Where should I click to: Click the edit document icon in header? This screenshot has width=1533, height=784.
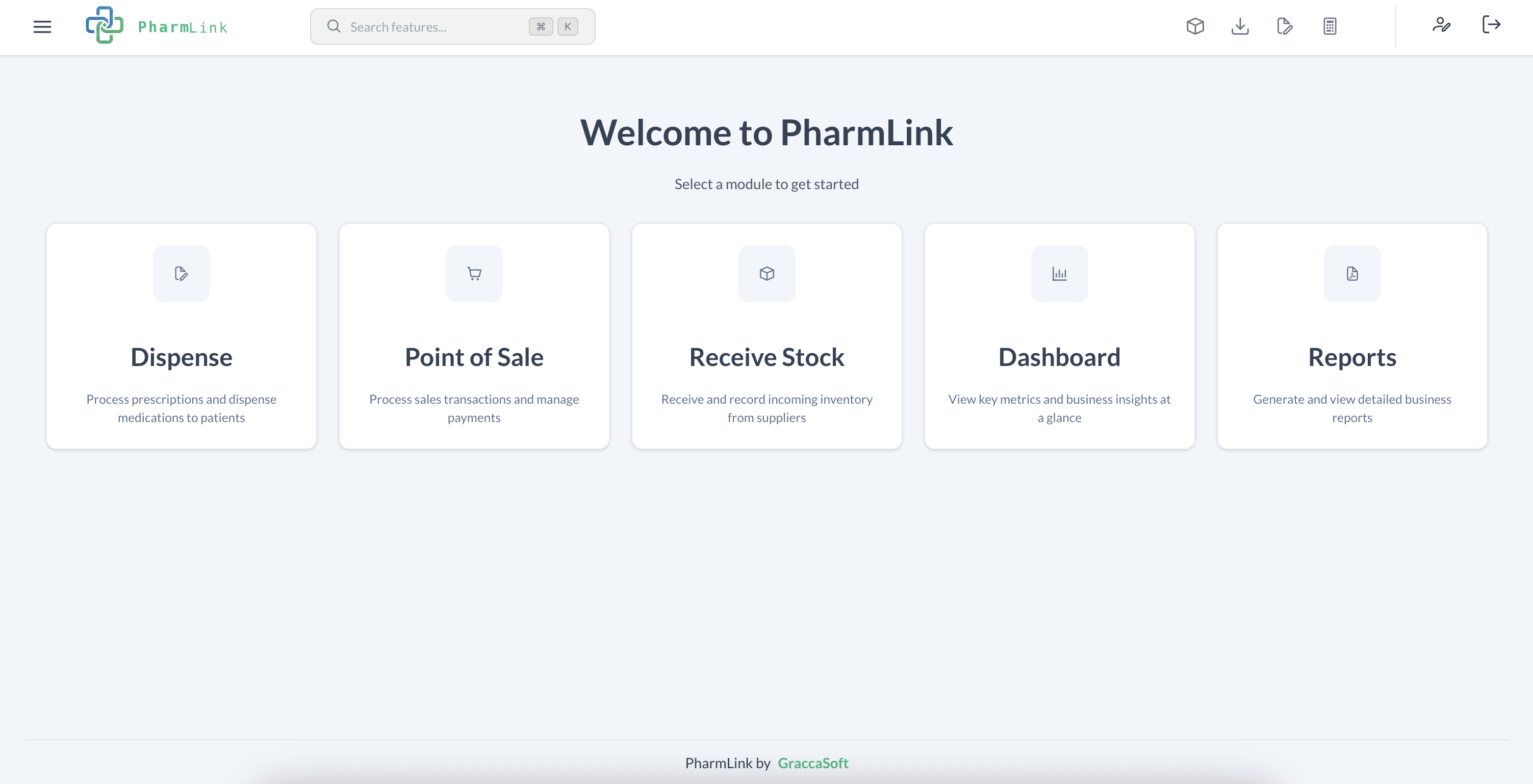pyautogui.click(x=1284, y=26)
